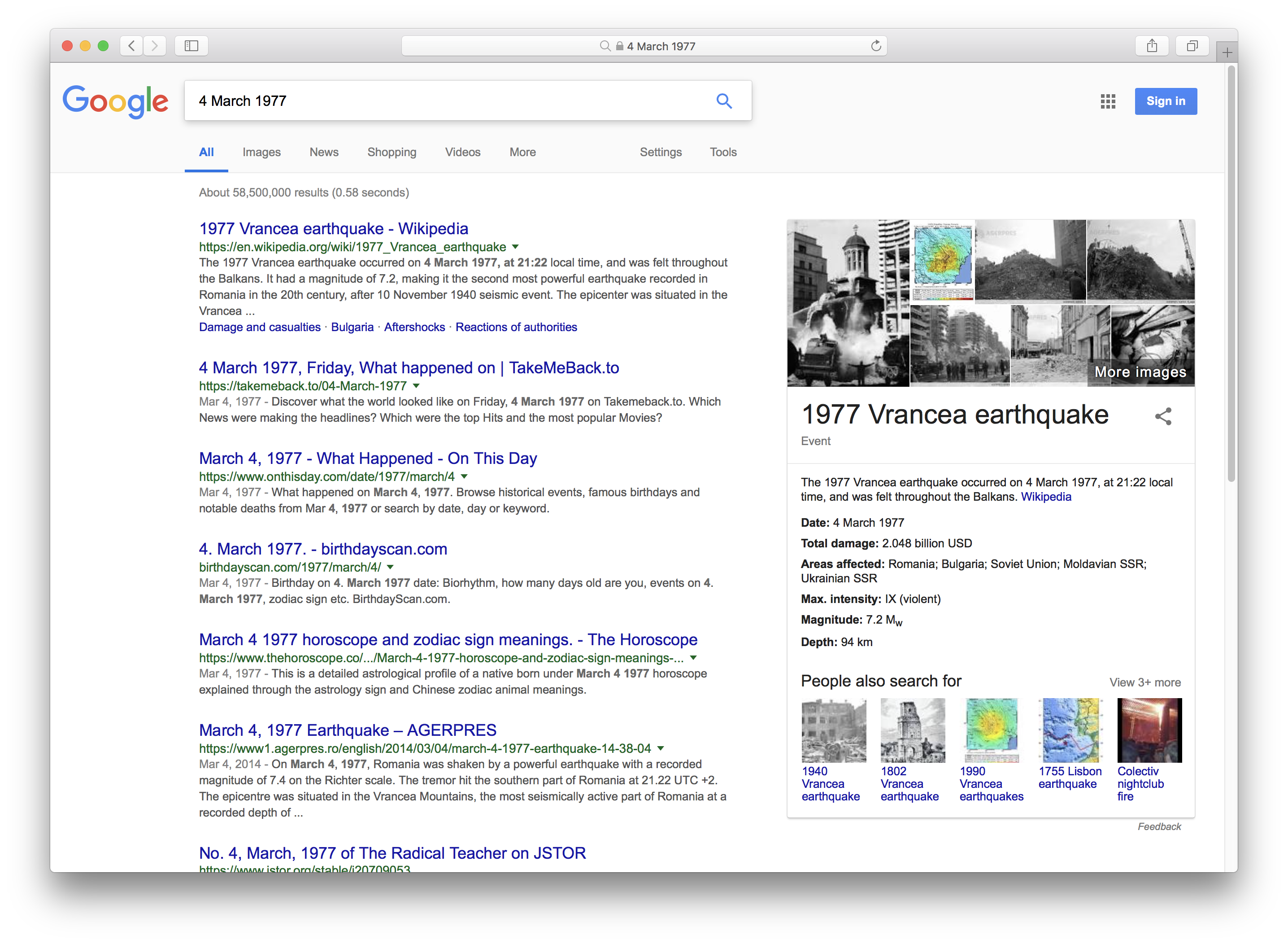Toggle the Safari sidebar button
This screenshot has height=944, width=1288.
(191, 46)
